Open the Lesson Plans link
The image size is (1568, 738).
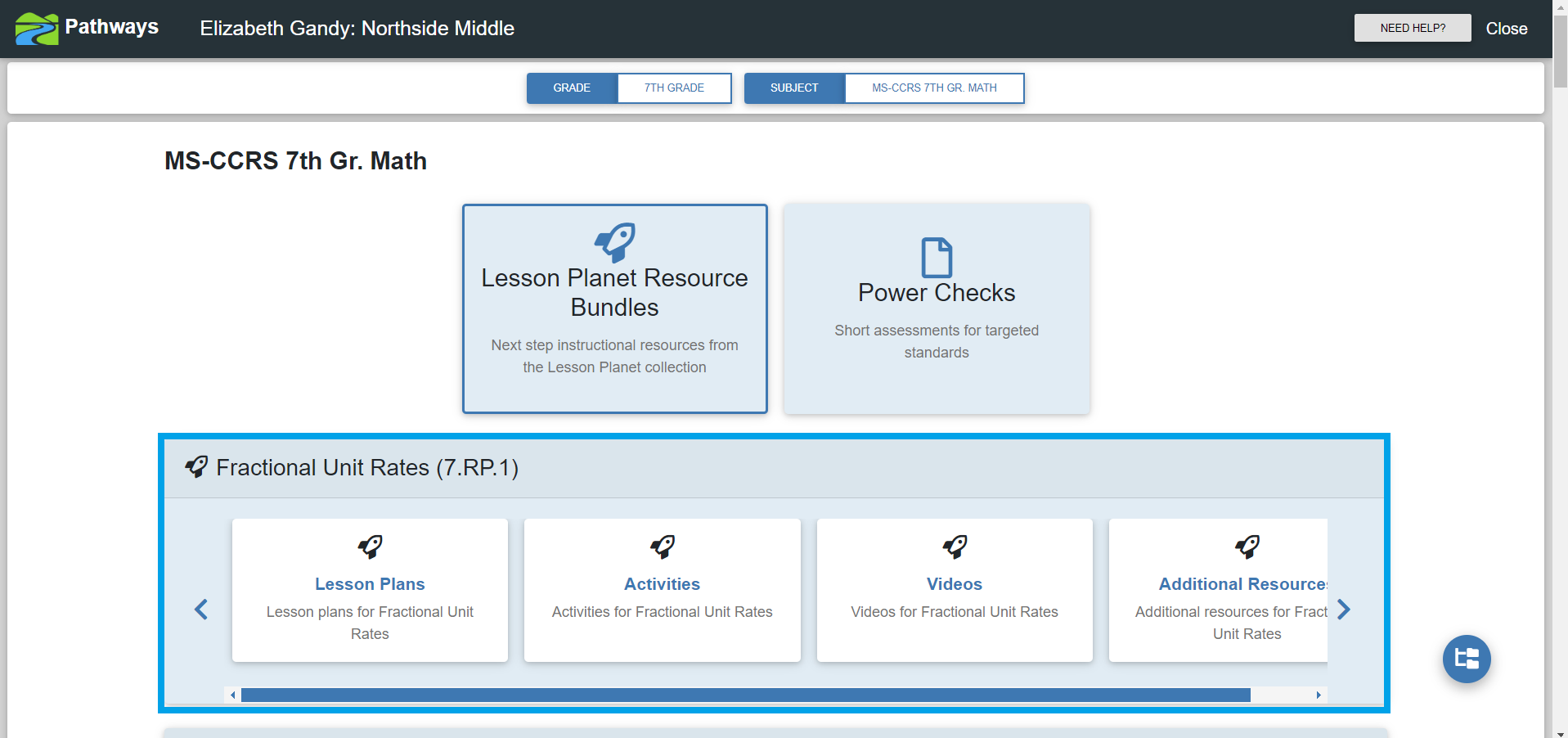(370, 584)
